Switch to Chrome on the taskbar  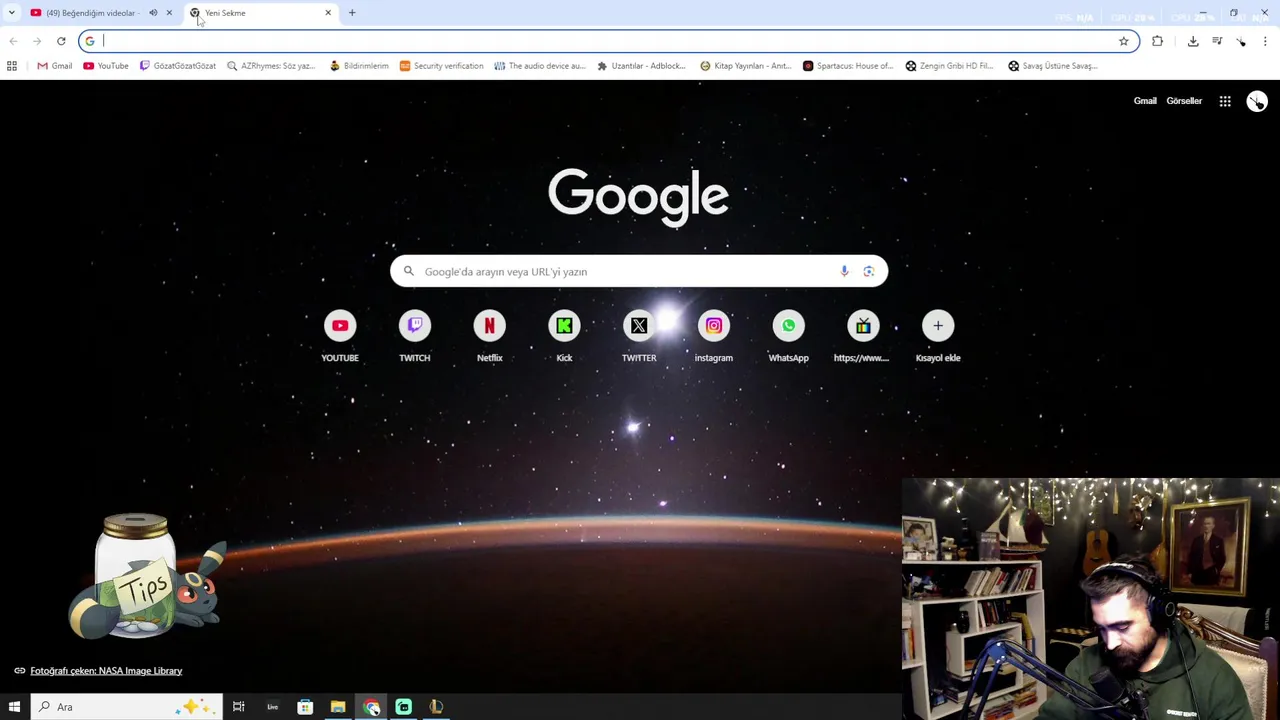pos(371,707)
